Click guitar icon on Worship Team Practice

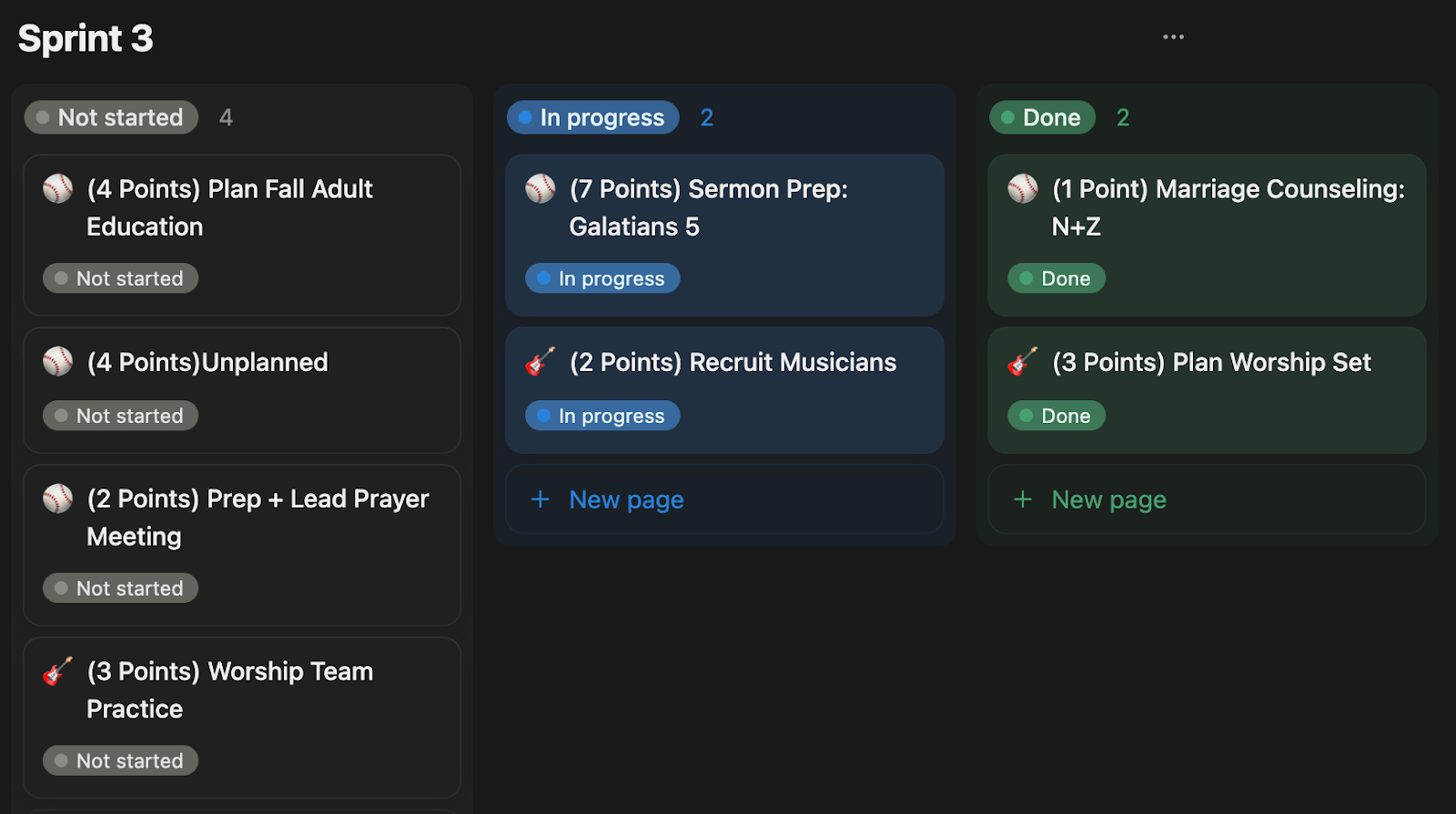tap(57, 671)
